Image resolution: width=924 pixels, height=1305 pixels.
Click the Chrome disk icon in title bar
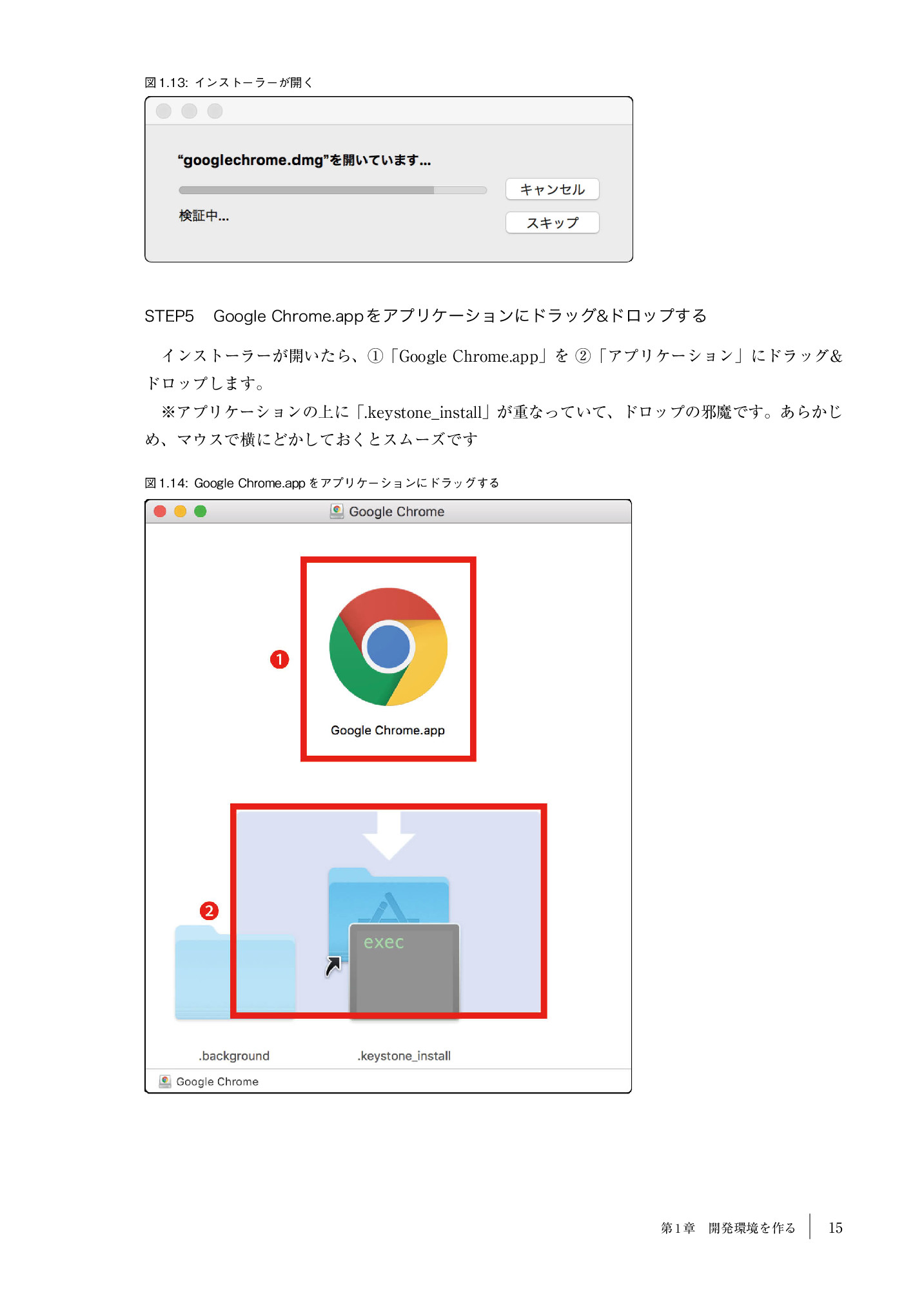[x=337, y=511]
